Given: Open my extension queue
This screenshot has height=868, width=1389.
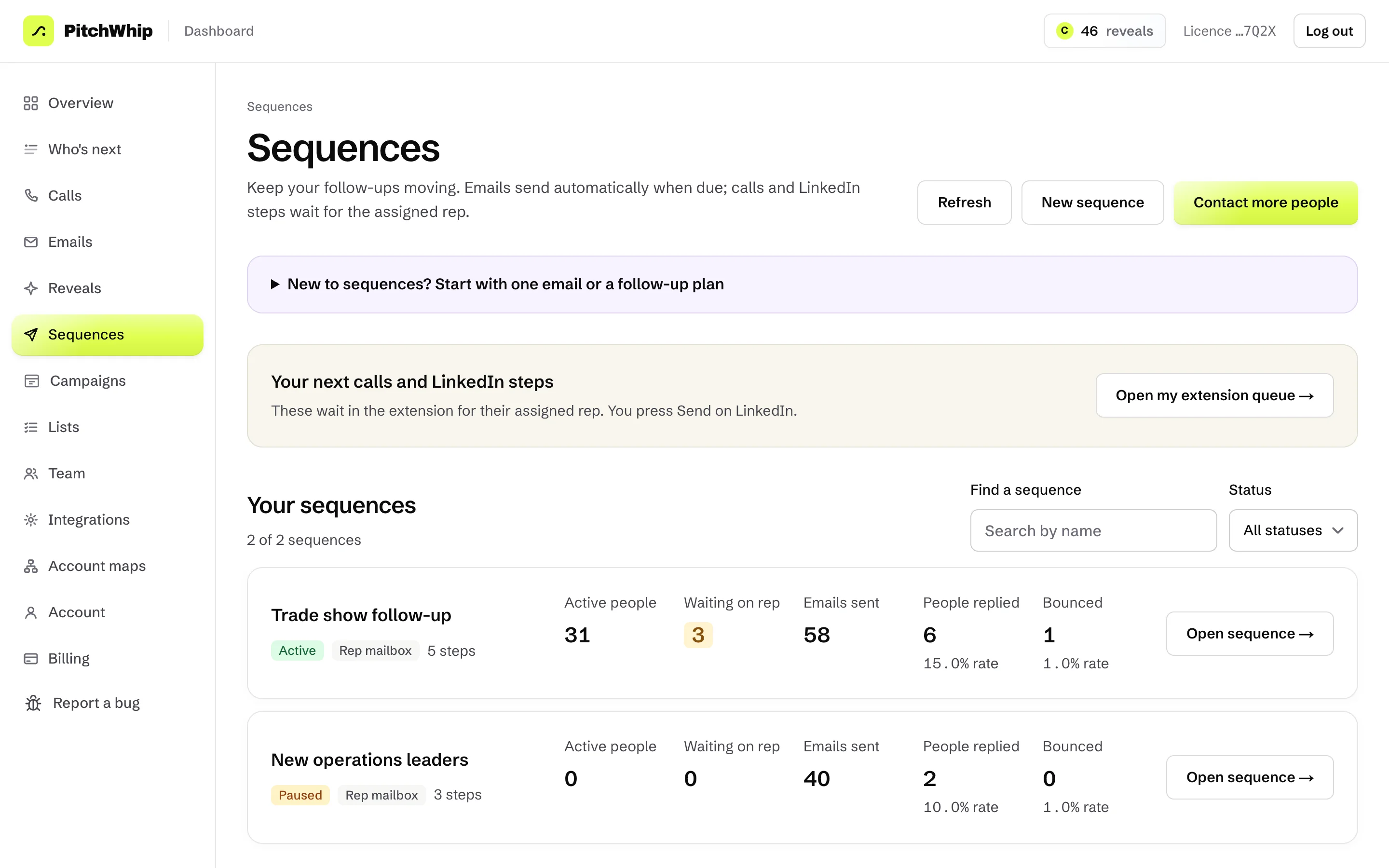Looking at the screenshot, I should point(1214,395).
